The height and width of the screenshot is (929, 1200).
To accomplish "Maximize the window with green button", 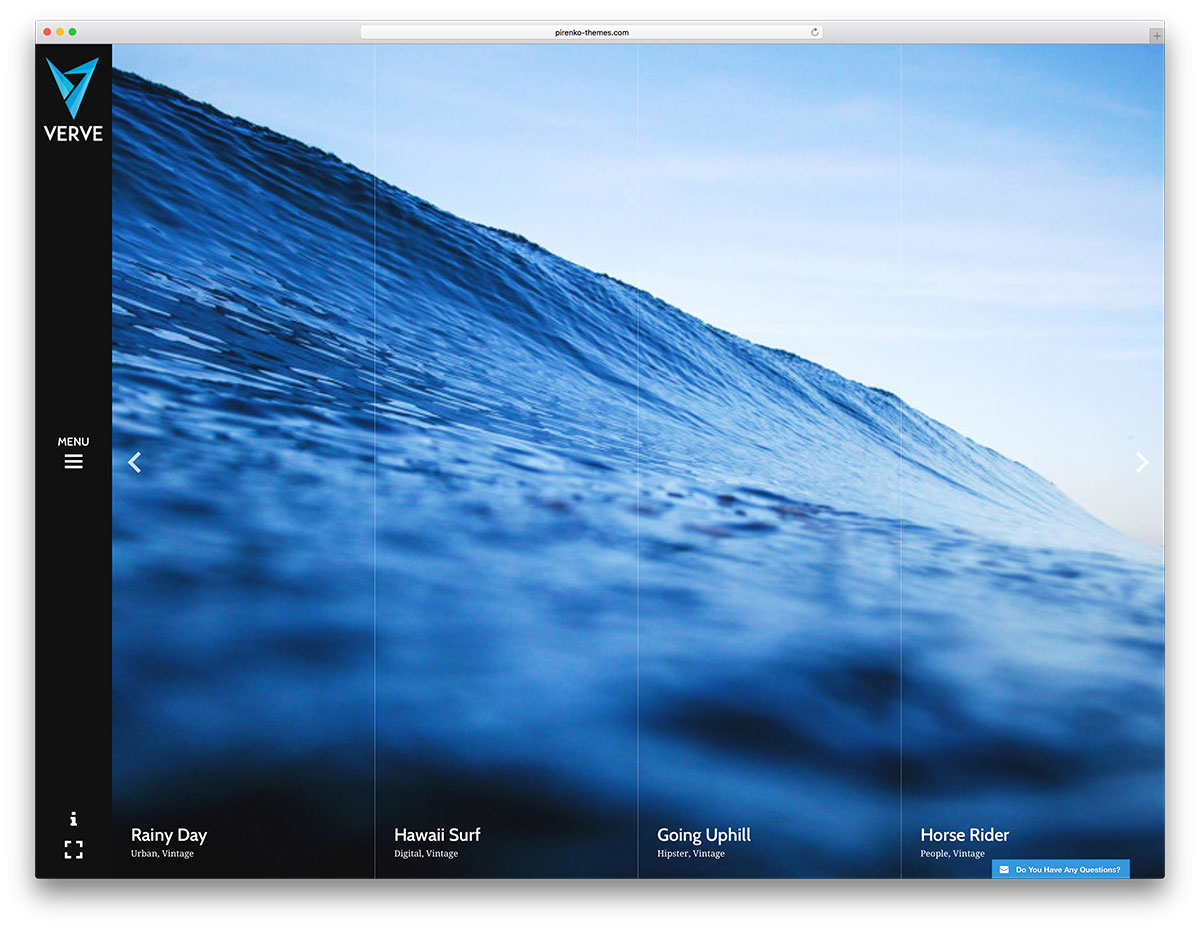I will (x=73, y=32).
